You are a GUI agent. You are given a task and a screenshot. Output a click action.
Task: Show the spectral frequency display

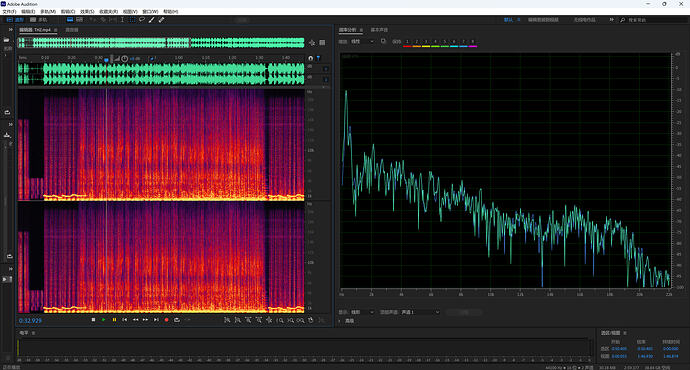point(70,20)
